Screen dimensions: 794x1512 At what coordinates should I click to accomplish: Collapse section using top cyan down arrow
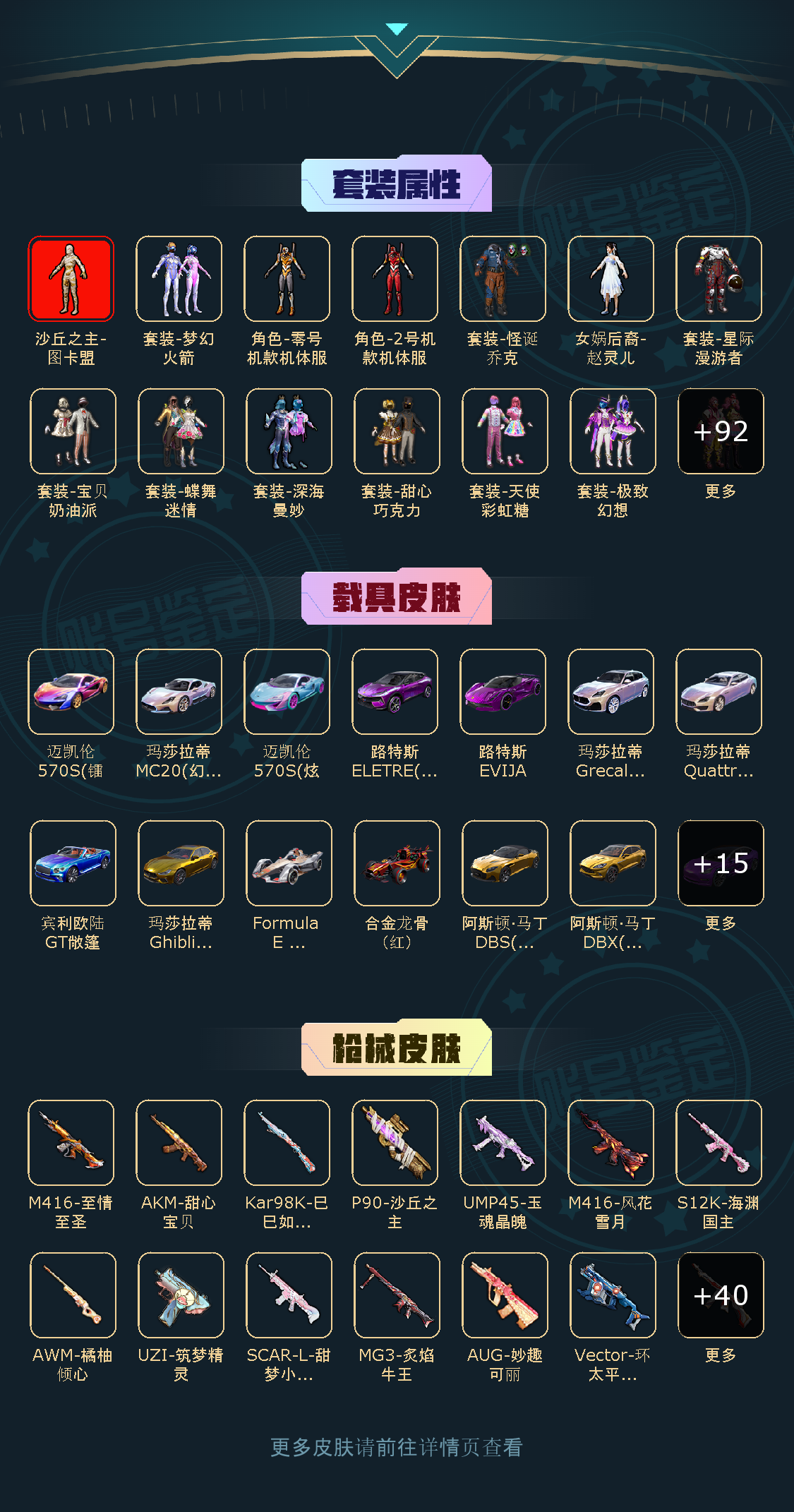coord(397,30)
